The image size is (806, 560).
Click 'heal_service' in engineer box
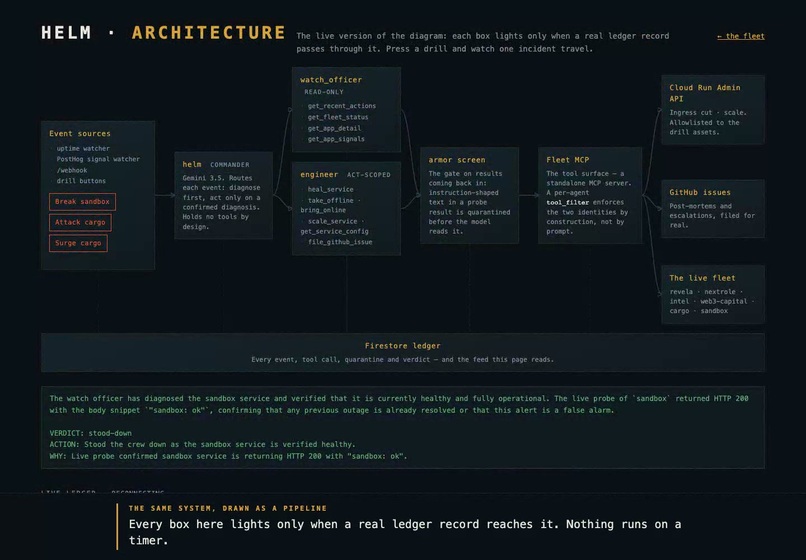[x=331, y=189]
